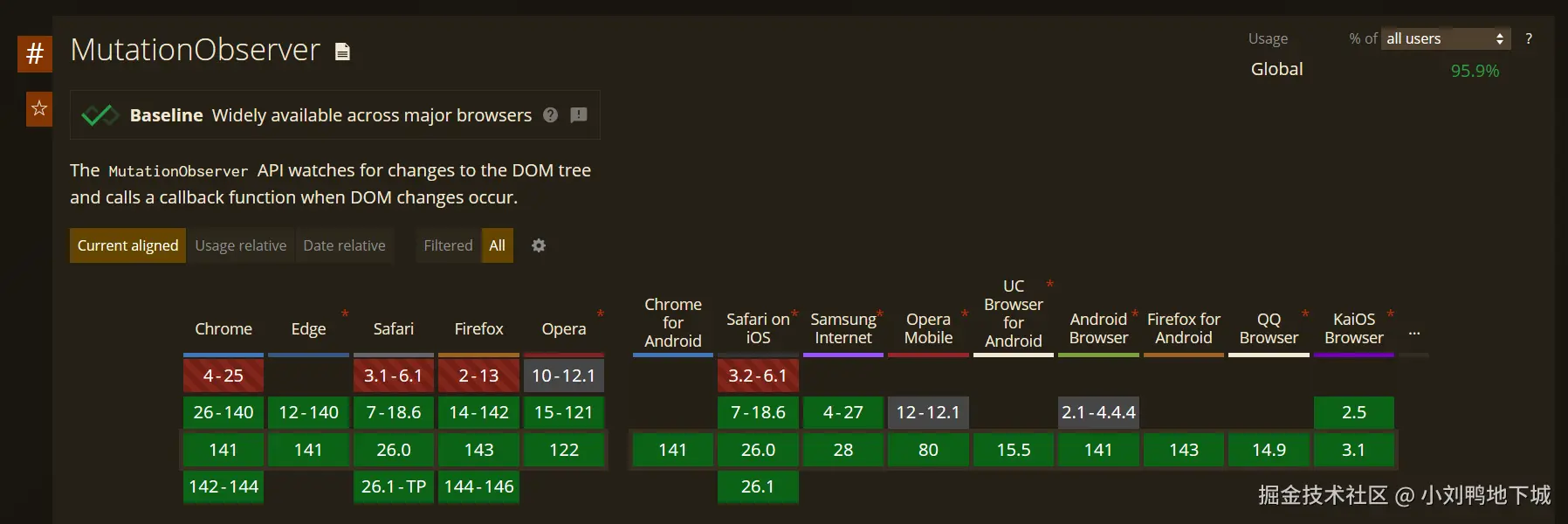Viewport: 1568px width, 524px height.
Task: Select the Filtered browsers option
Action: [448, 245]
